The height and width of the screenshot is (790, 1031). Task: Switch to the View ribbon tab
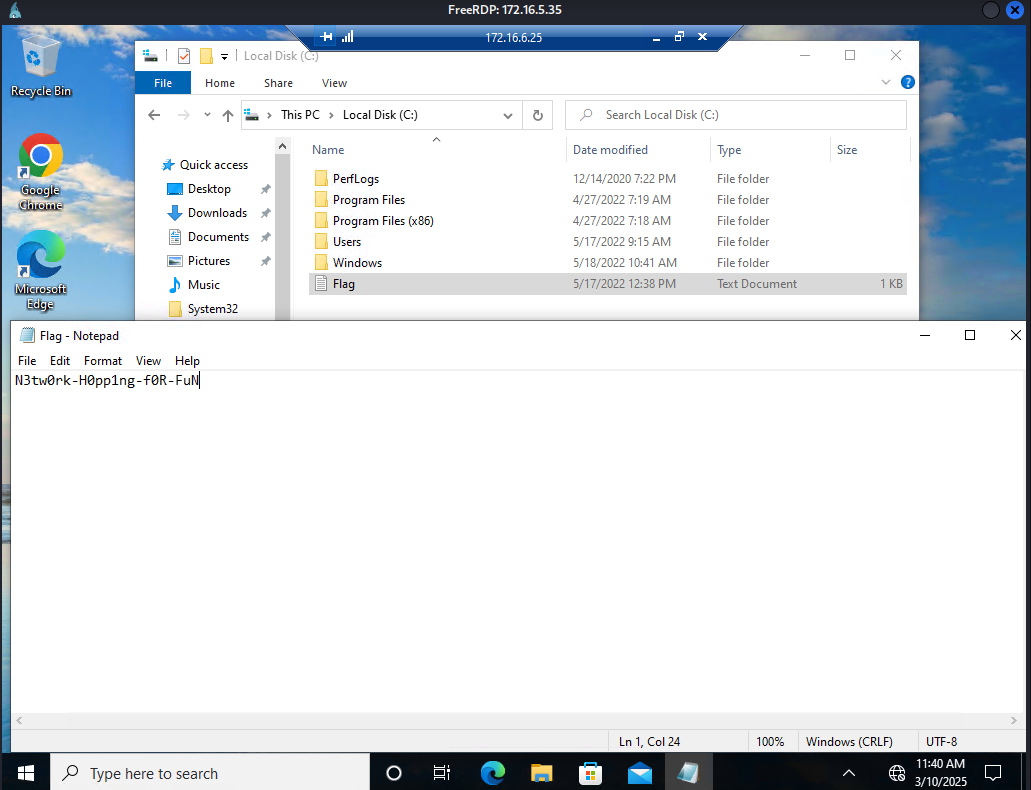334,83
